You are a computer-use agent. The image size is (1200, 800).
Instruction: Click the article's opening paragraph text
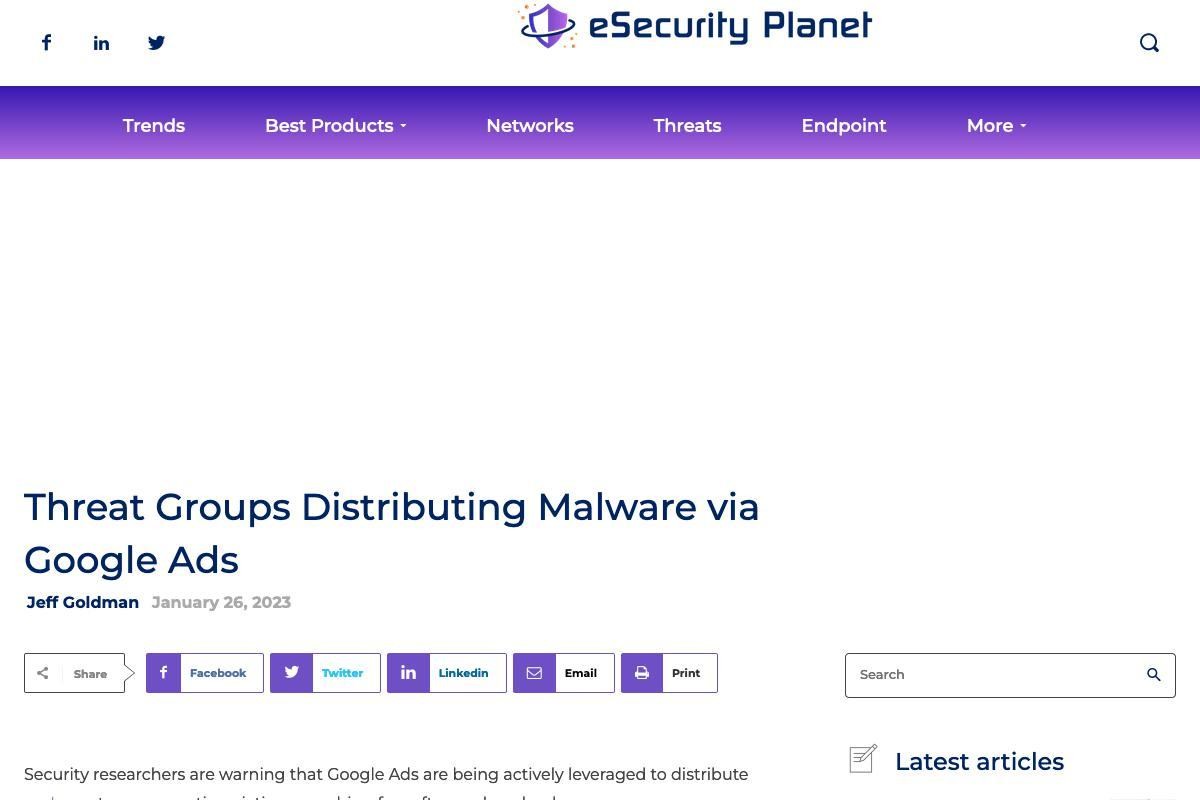coord(386,785)
